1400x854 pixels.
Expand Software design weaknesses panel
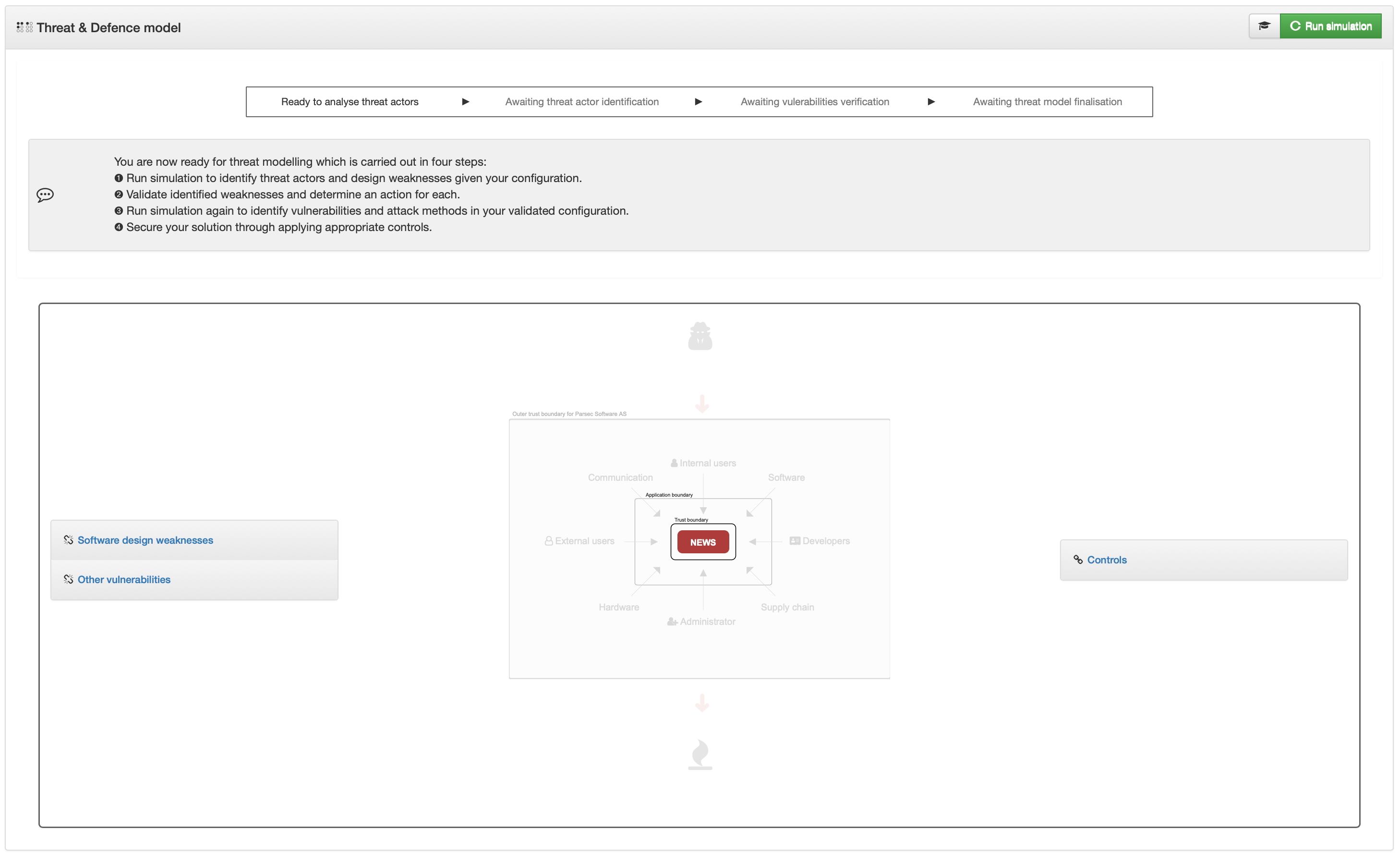145,540
